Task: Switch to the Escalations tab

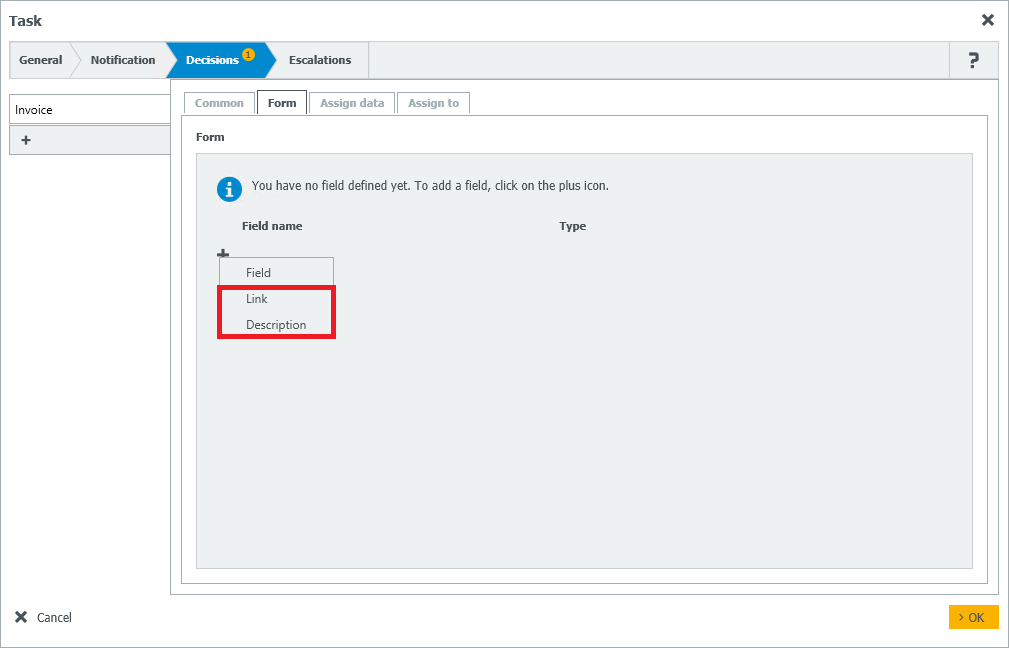Action: [x=319, y=60]
